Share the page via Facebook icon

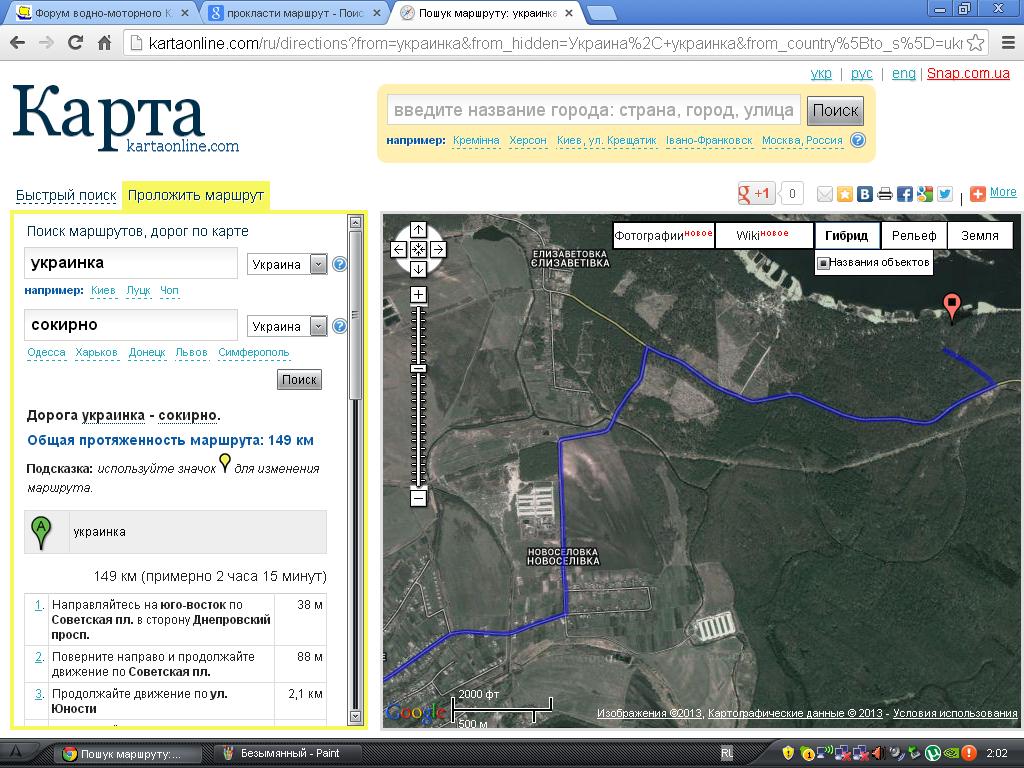pyautogui.click(x=904, y=194)
